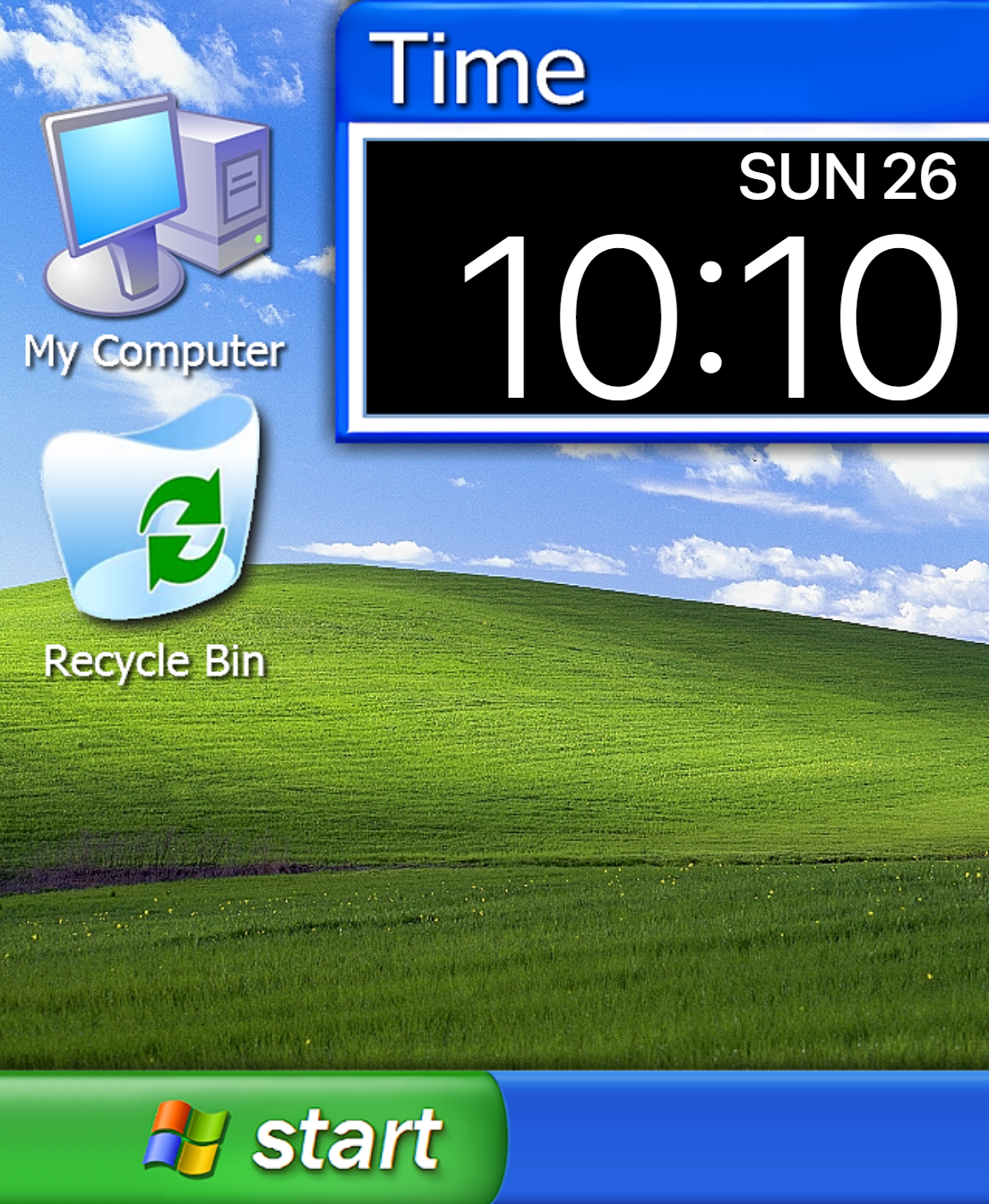Click the Windows flag logo on start
The image size is (989, 1204).
pyautogui.click(x=186, y=1138)
